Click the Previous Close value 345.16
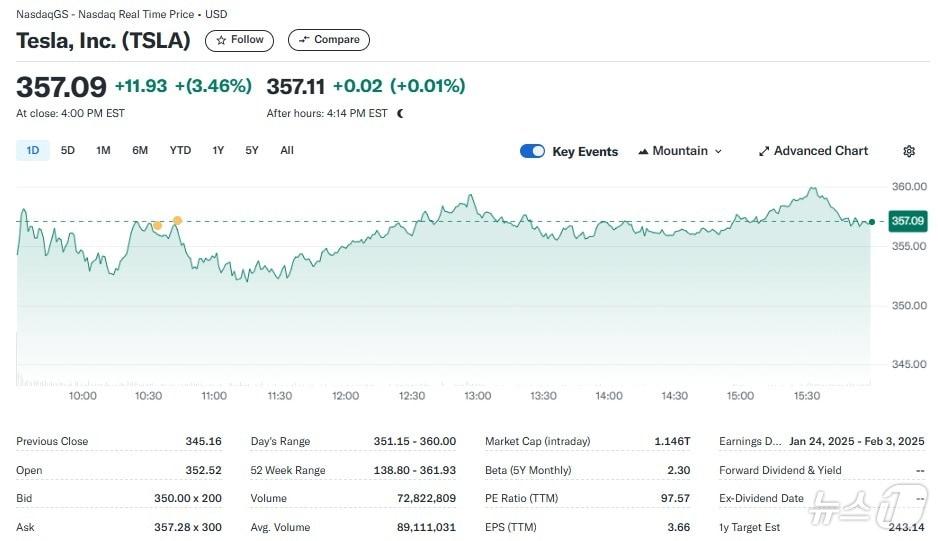The width and height of the screenshot is (938, 541). pyautogui.click(x=203, y=441)
